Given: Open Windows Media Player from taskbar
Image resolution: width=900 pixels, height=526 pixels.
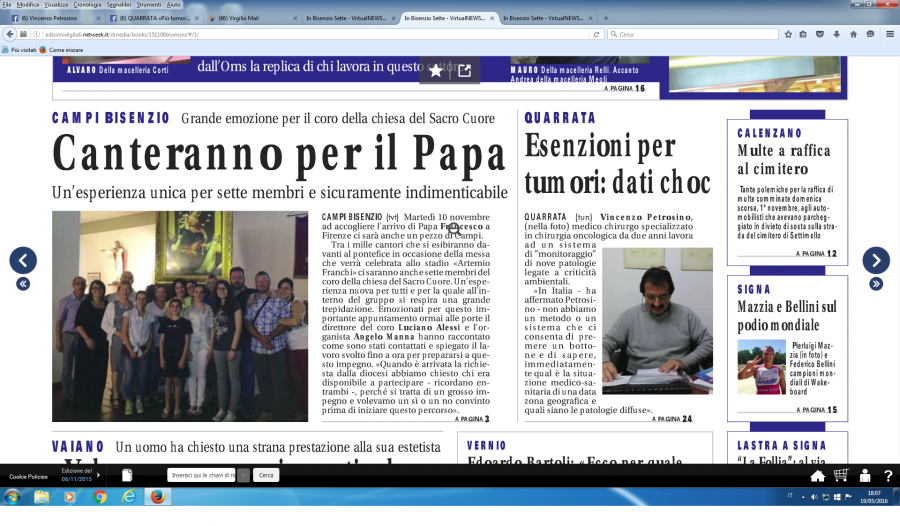Looking at the screenshot, I should point(69,497).
